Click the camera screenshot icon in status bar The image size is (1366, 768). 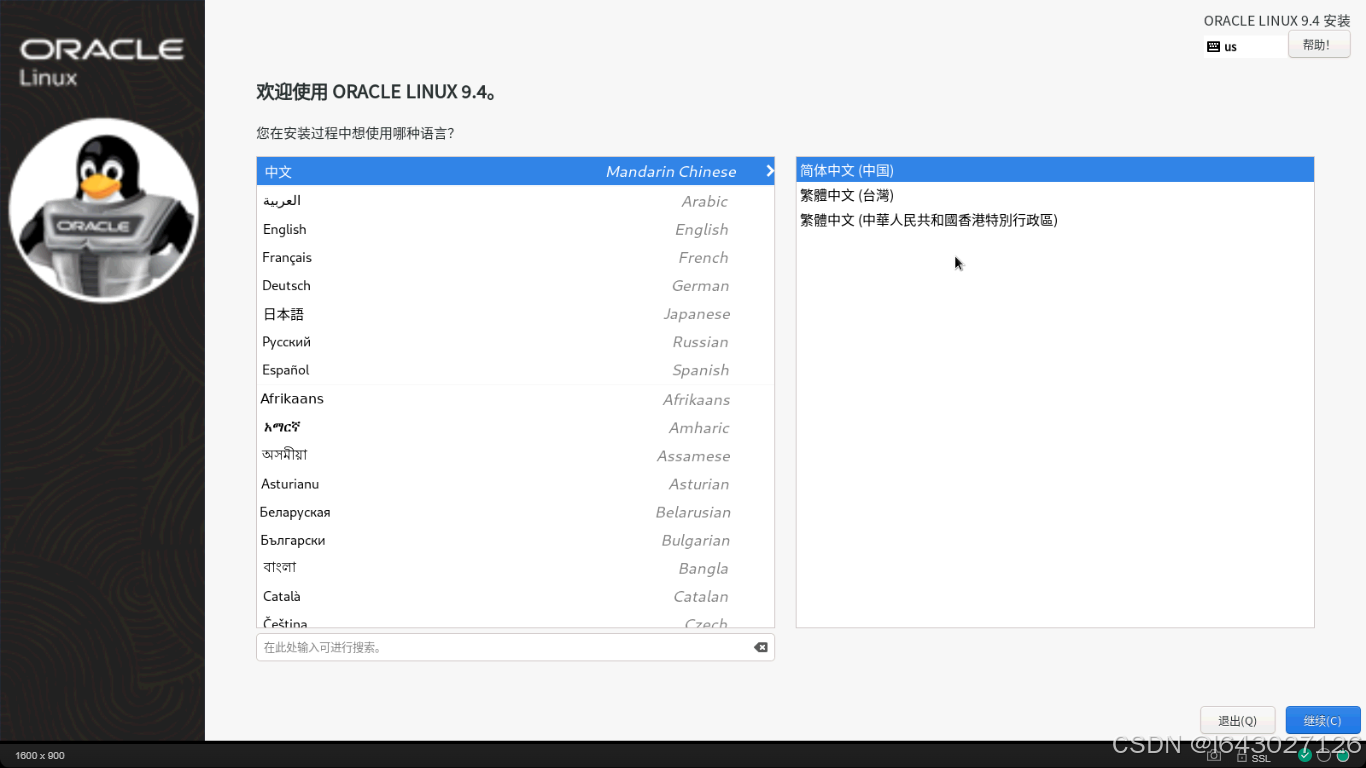[x=1214, y=756]
